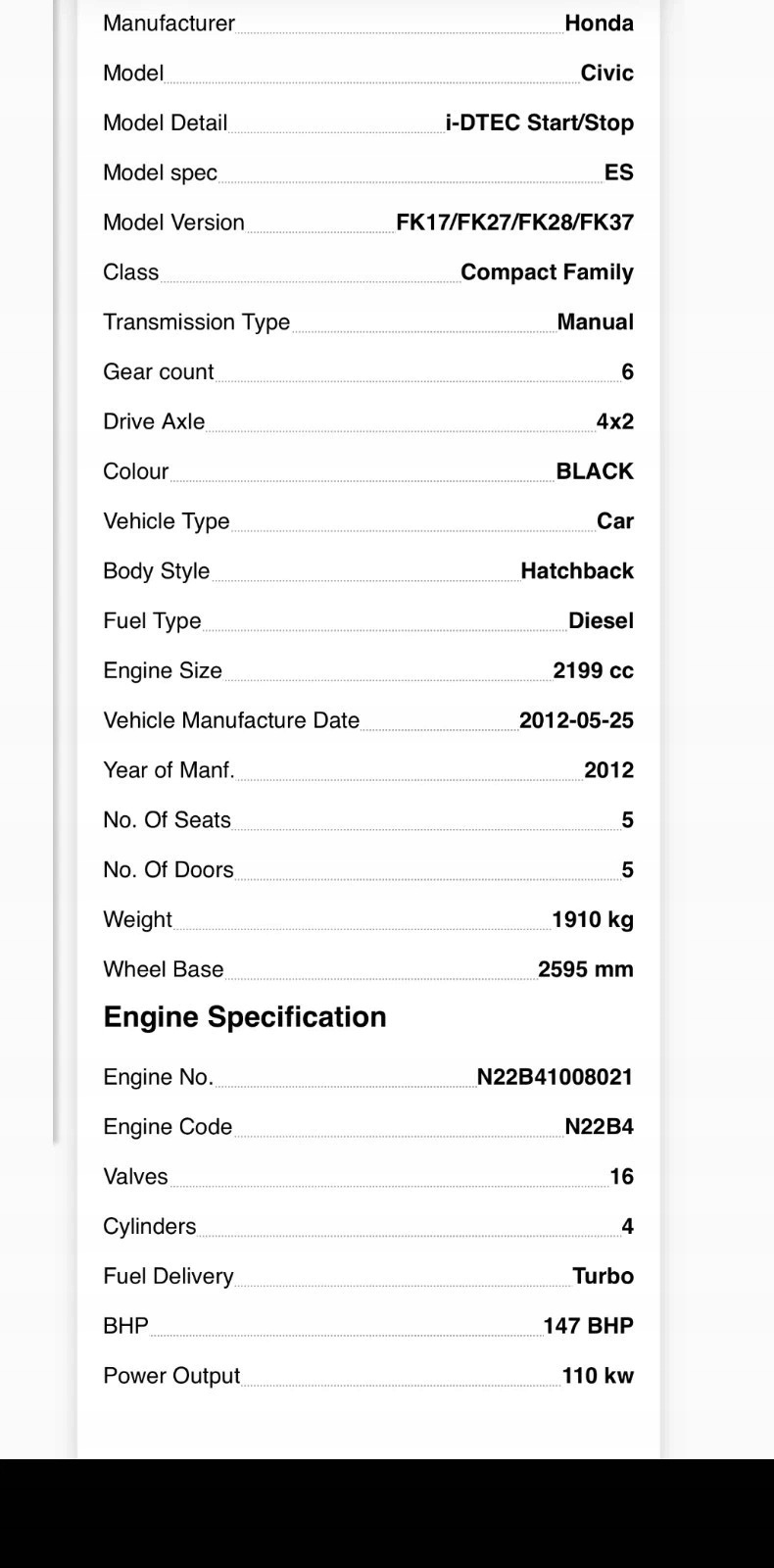774x1568 pixels.
Task: Select the Weight value '1910 kg'
Action: [x=593, y=920]
